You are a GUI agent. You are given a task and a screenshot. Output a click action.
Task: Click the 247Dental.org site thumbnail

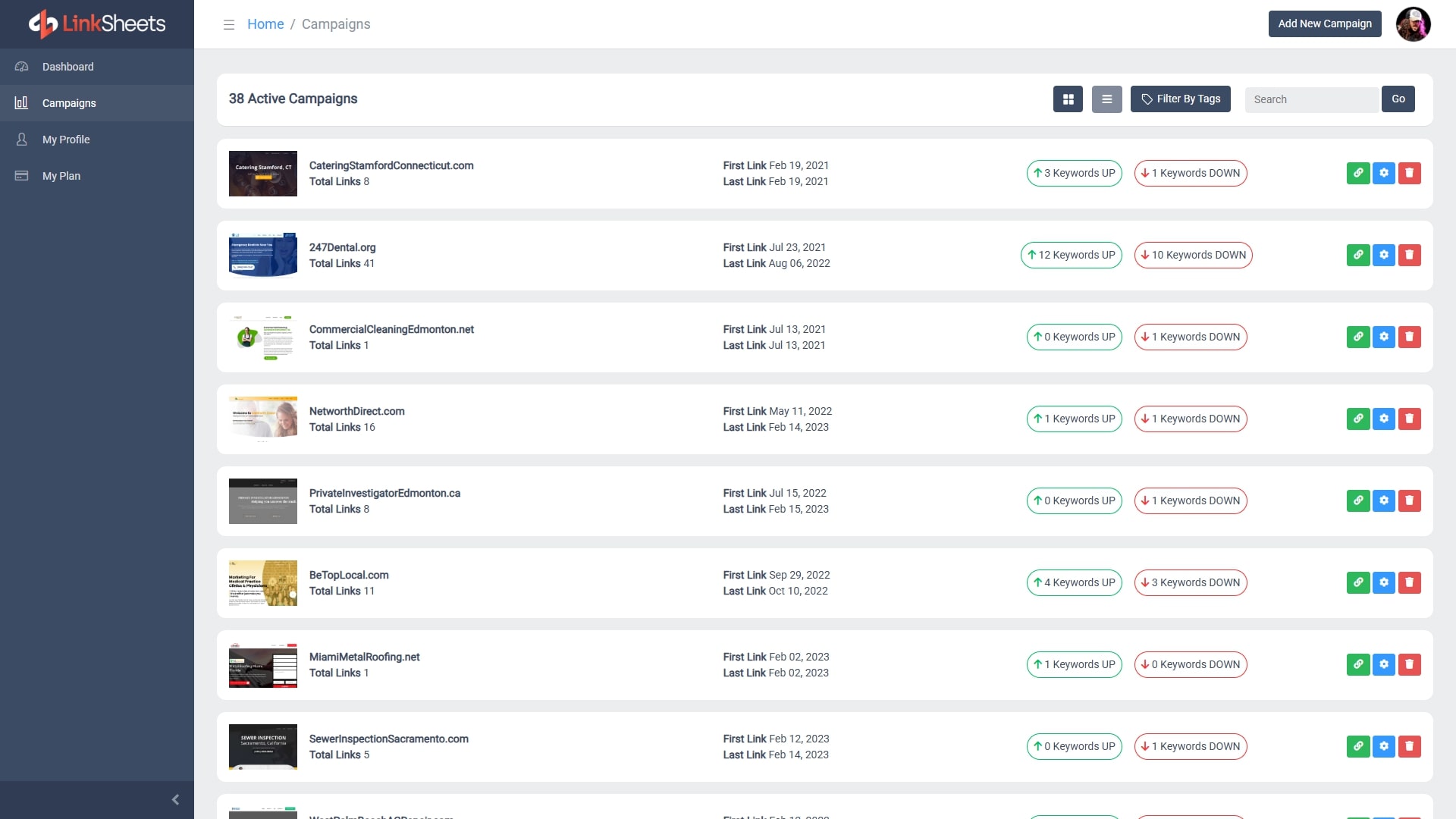(x=263, y=256)
